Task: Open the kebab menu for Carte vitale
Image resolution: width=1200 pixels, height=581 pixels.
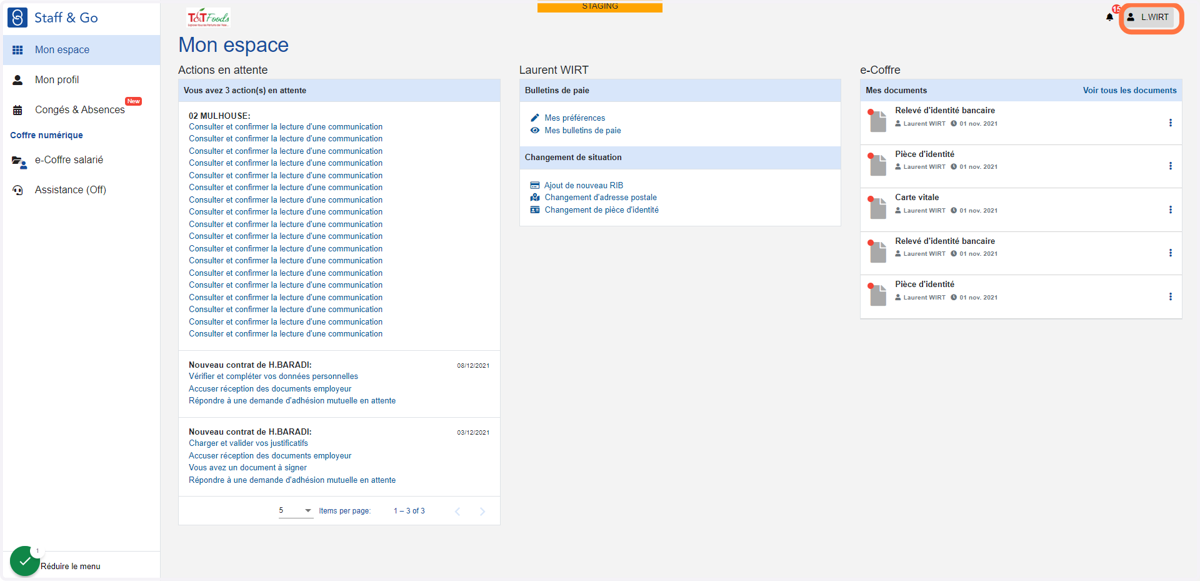Action: pyautogui.click(x=1170, y=210)
